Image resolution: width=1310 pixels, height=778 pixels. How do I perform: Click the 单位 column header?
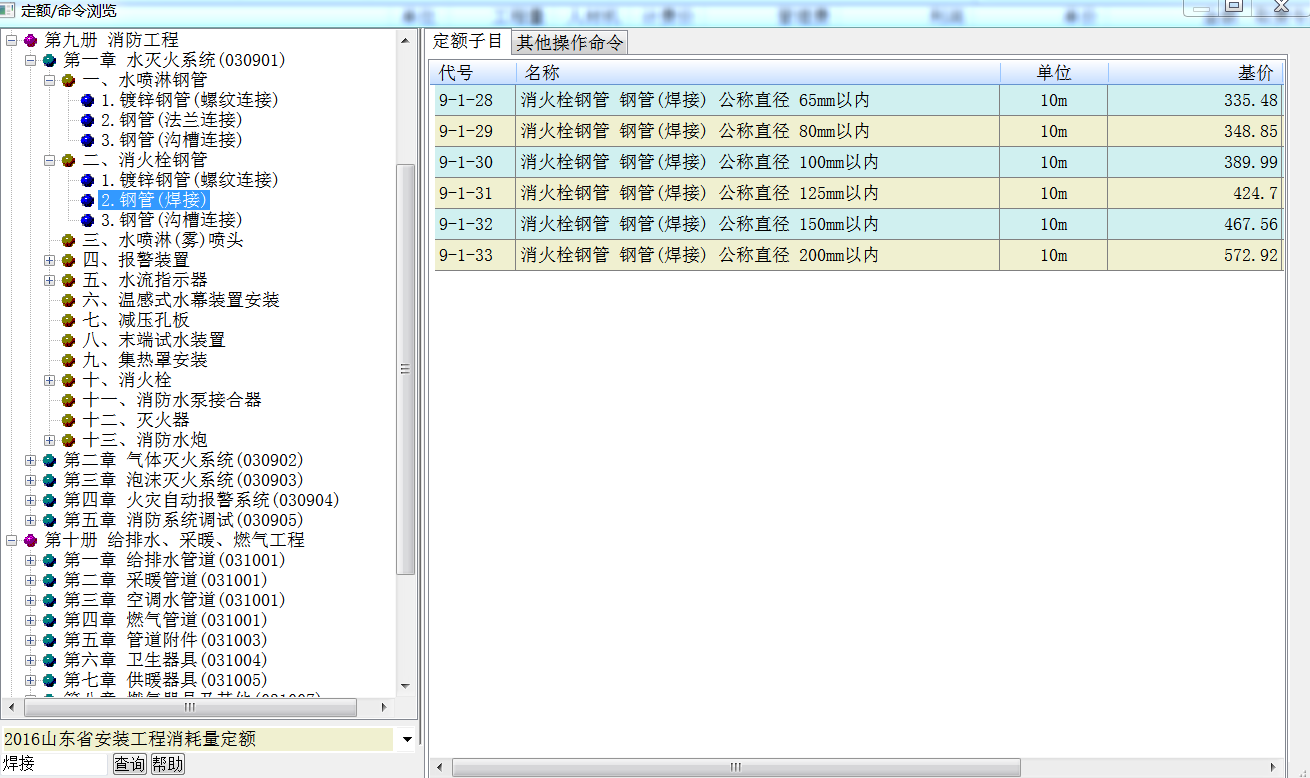pyautogui.click(x=1054, y=73)
